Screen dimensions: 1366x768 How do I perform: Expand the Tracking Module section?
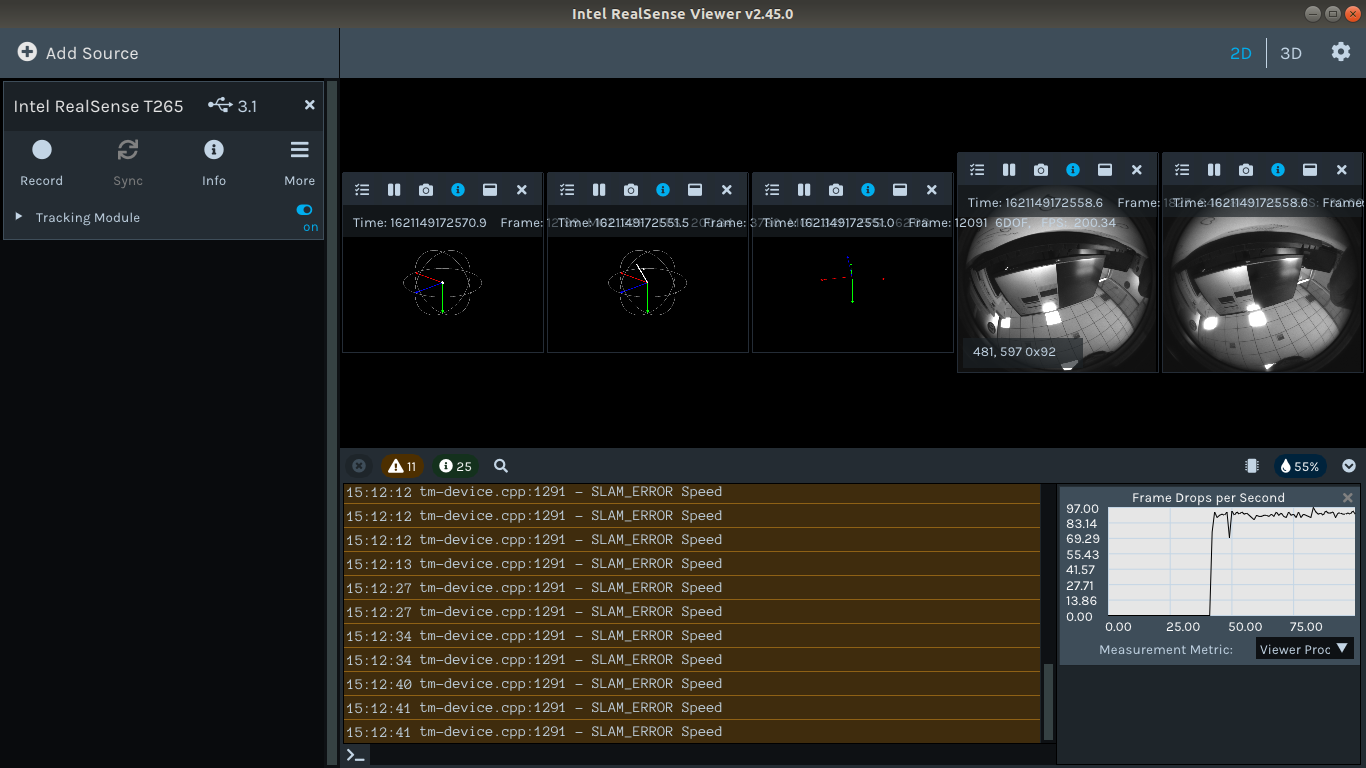click(19, 217)
